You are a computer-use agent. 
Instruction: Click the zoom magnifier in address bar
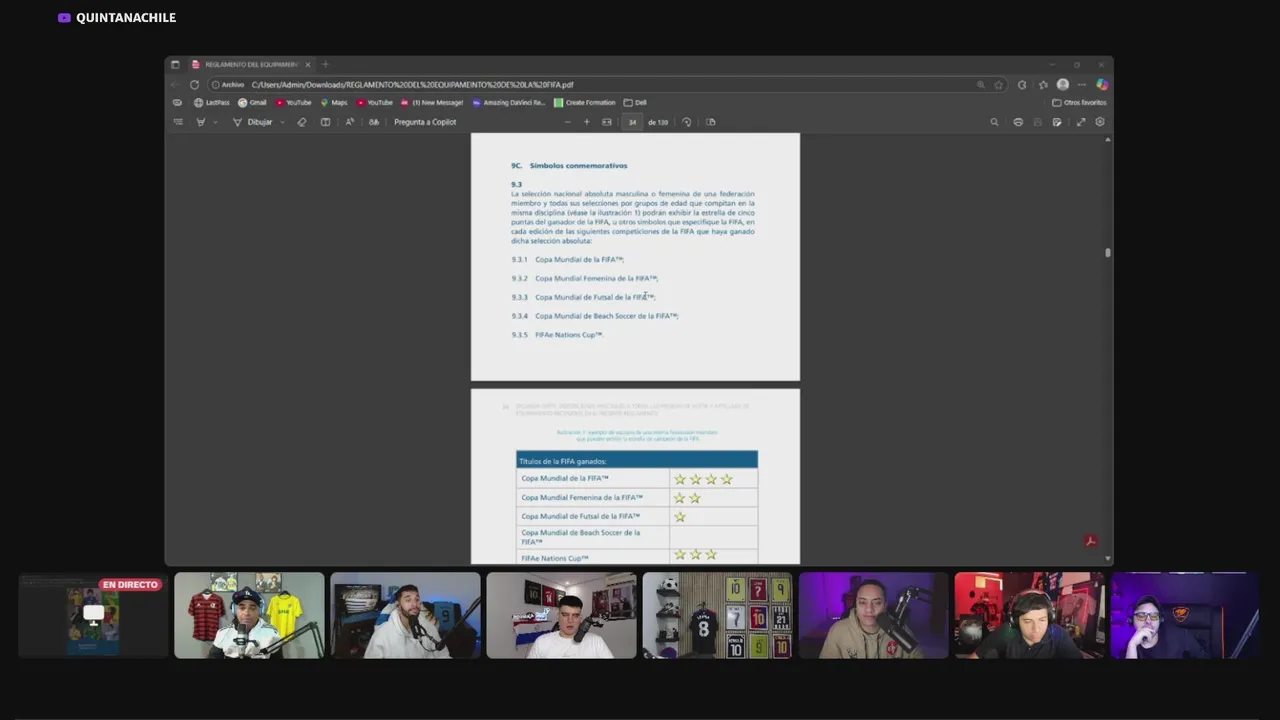coord(981,85)
